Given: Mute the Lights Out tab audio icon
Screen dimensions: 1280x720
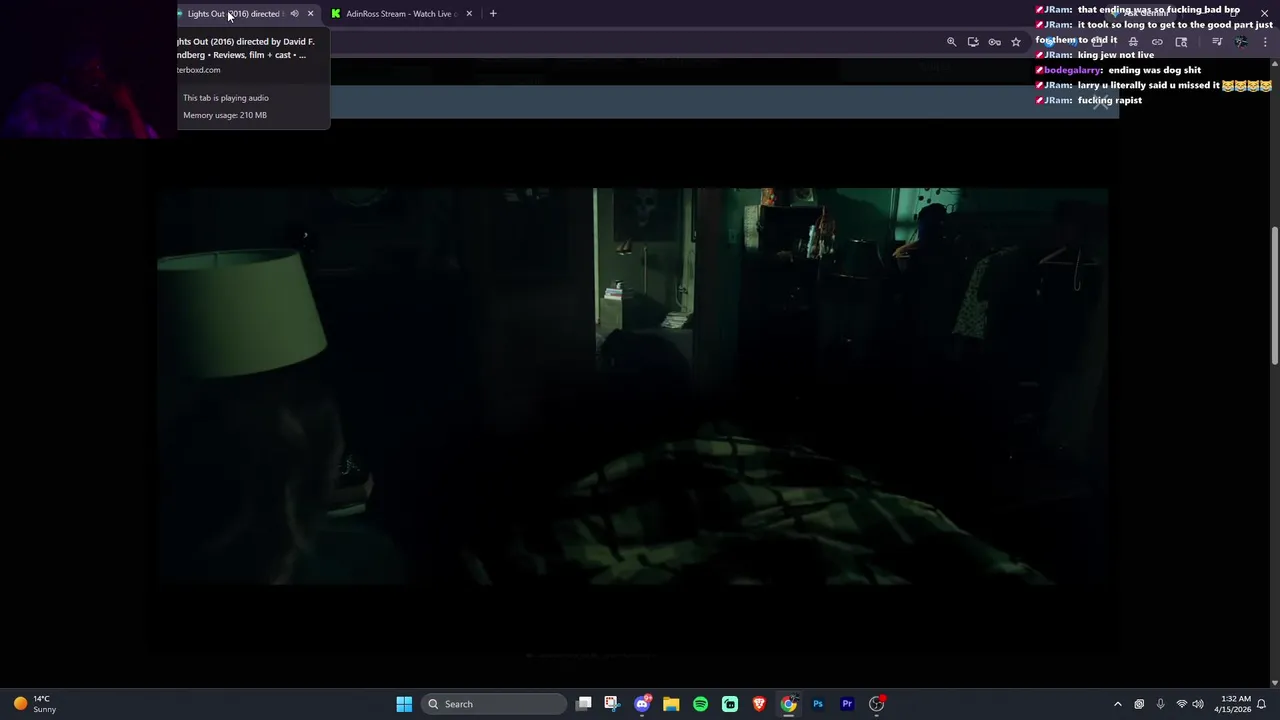Looking at the screenshot, I should click(x=294, y=14).
